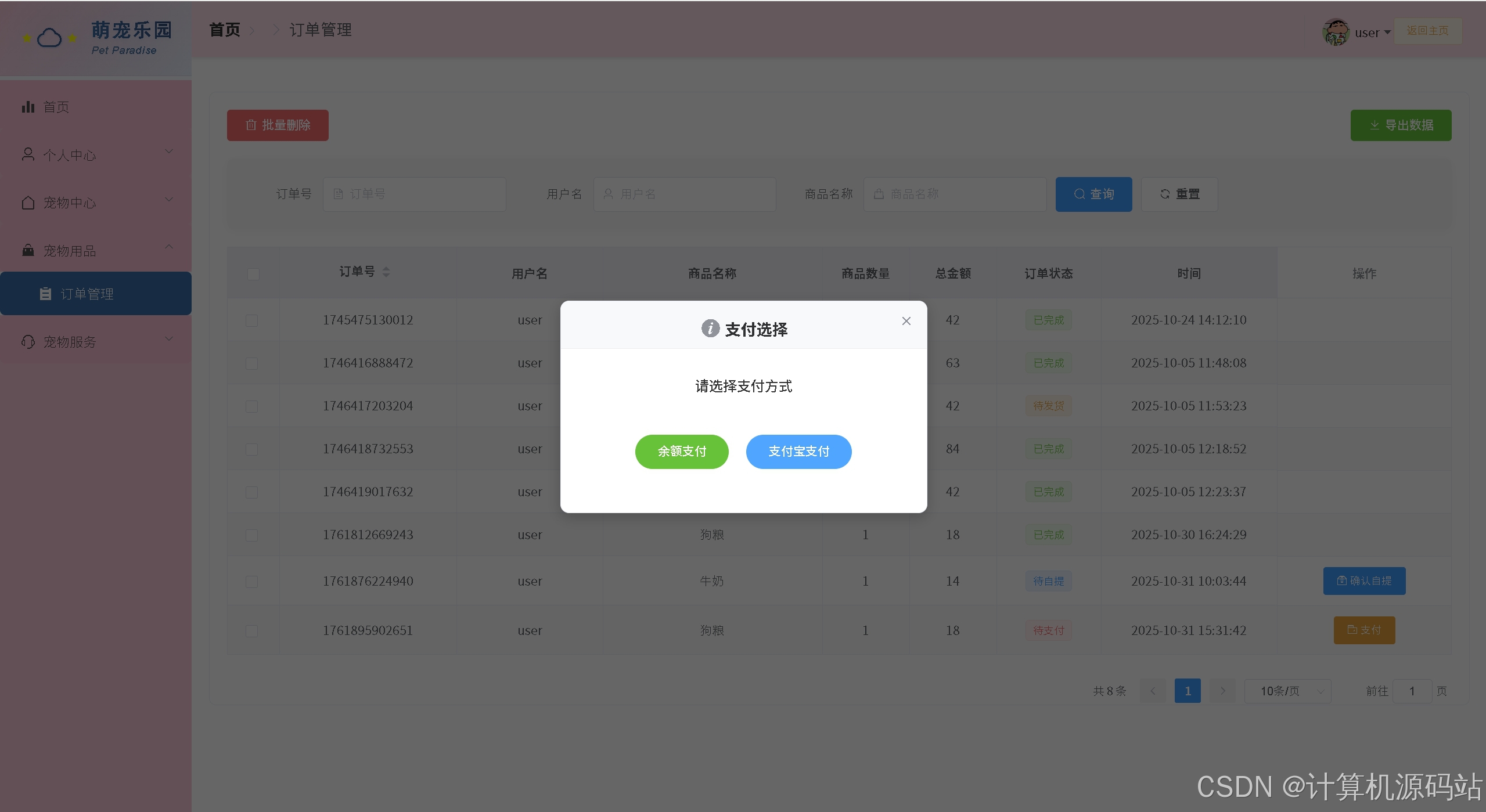
Task: Click the 订单管理 breadcrumb
Action: pos(321,30)
